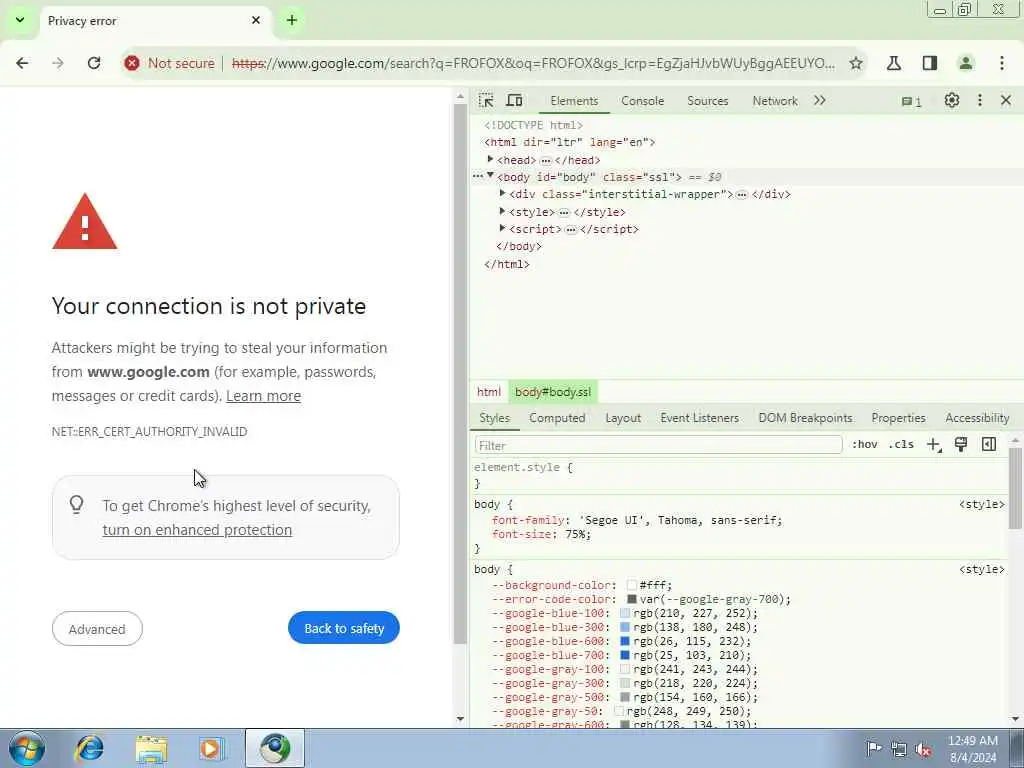Click the styles Filter field

coord(658,445)
